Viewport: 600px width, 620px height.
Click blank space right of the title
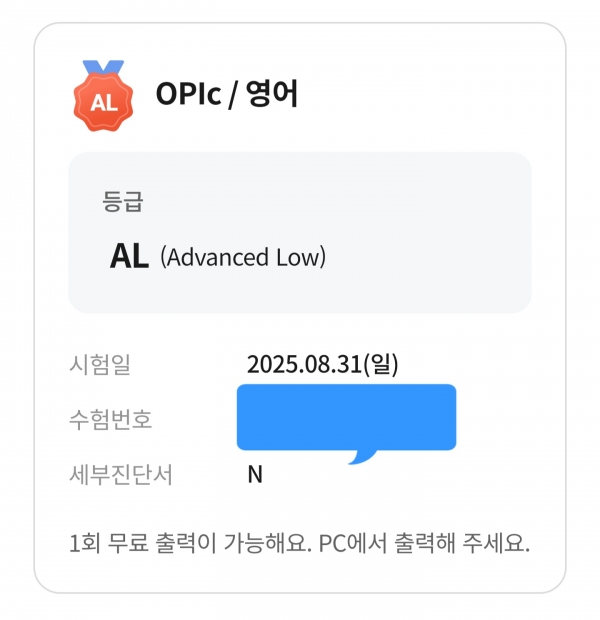pyautogui.click(x=415, y=94)
